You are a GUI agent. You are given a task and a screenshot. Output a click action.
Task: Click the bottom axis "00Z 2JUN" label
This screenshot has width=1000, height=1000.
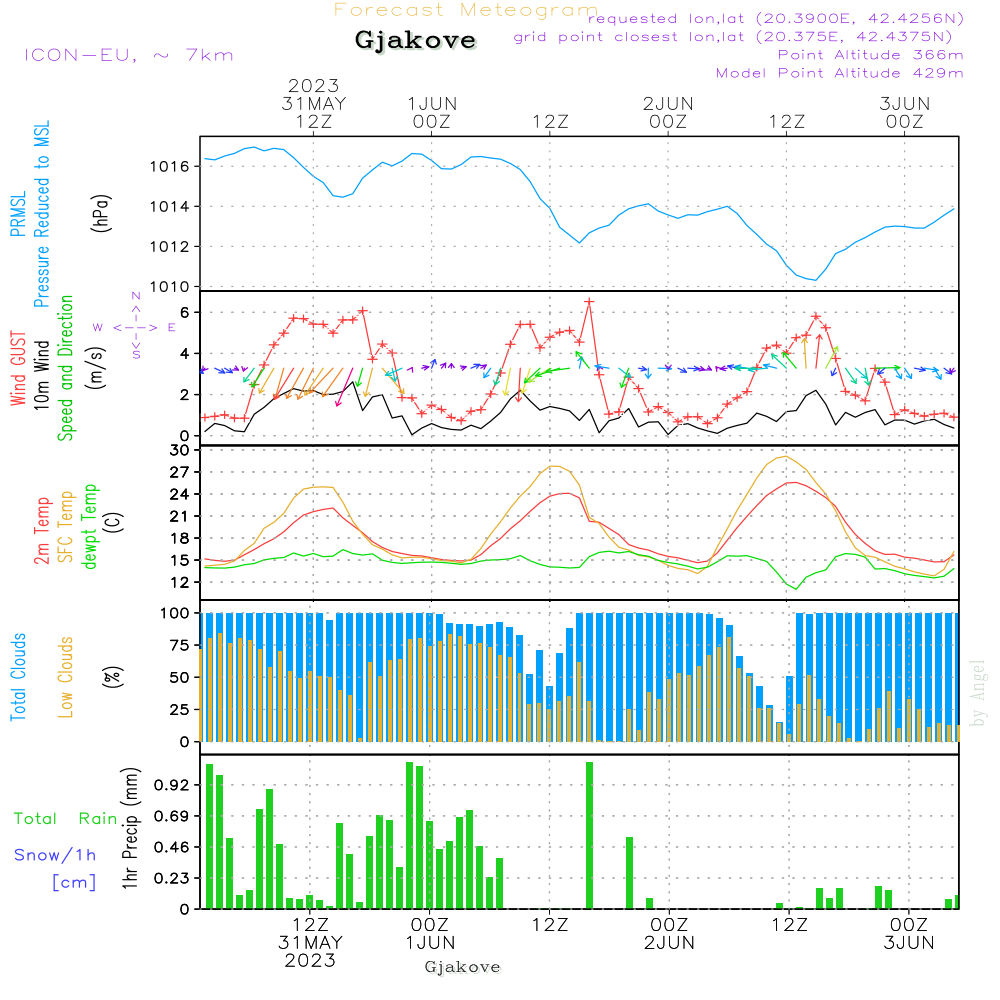669,934
